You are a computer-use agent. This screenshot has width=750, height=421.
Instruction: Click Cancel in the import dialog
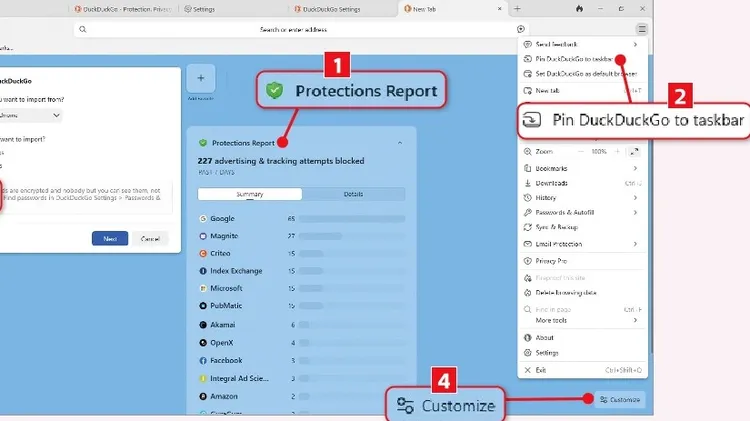click(x=150, y=239)
